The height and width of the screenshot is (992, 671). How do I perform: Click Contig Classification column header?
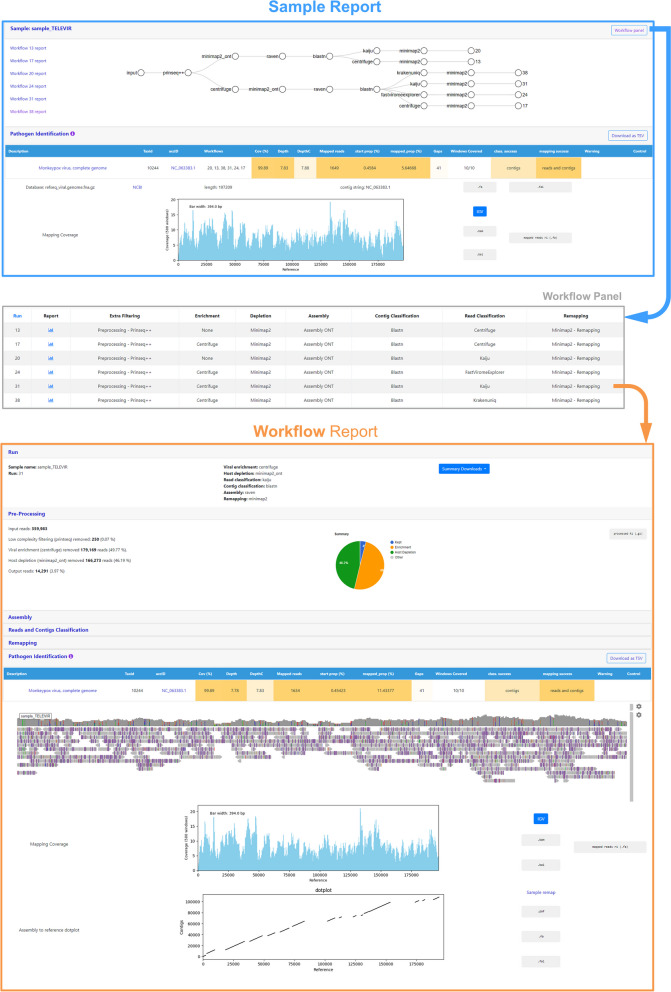[397, 316]
